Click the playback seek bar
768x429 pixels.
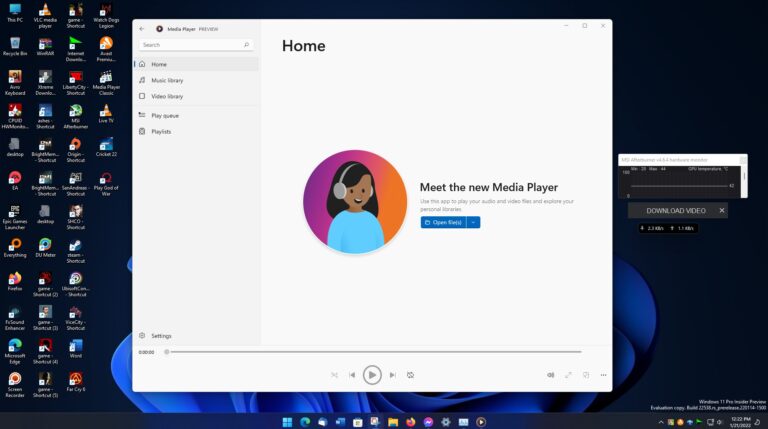pyautogui.click(x=374, y=352)
